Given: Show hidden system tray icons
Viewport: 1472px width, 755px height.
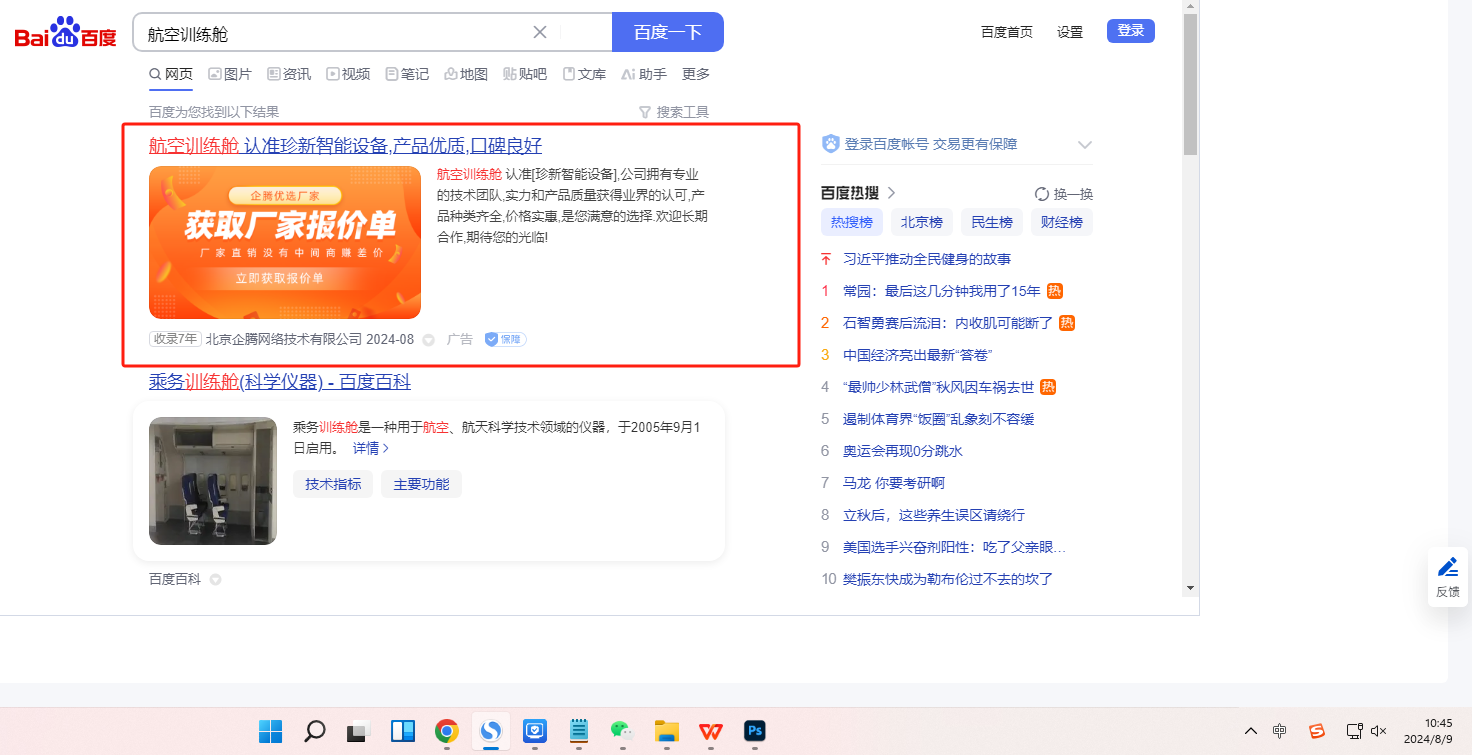Looking at the screenshot, I should (x=1250, y=731).
